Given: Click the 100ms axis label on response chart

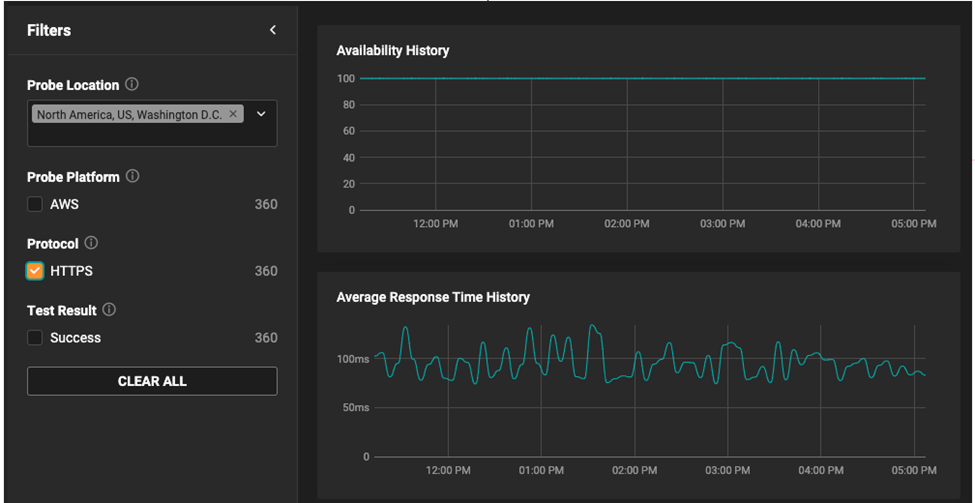Looking at the screenshot, I should pos(353,359).
